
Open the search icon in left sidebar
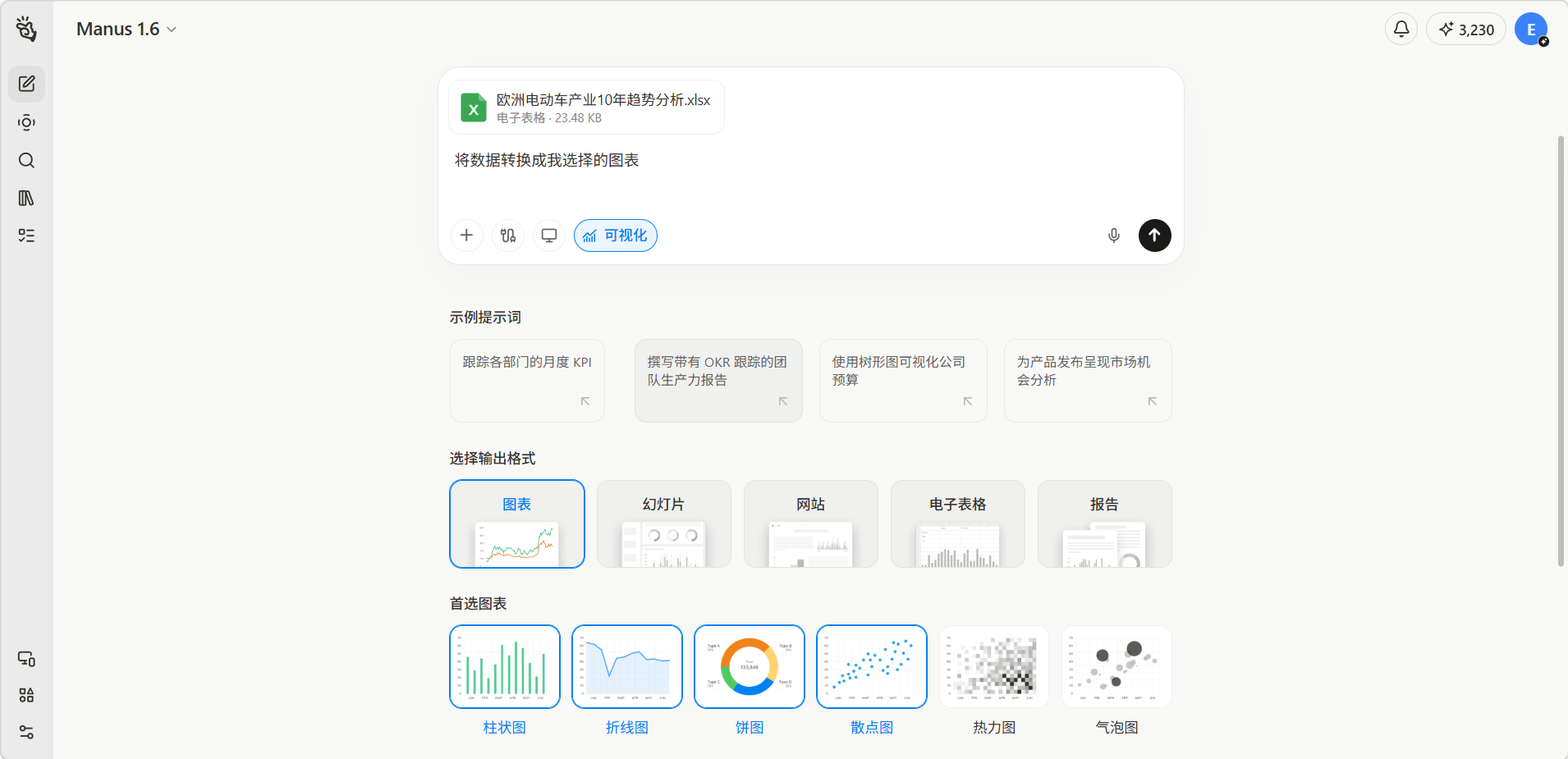[26, 160]
